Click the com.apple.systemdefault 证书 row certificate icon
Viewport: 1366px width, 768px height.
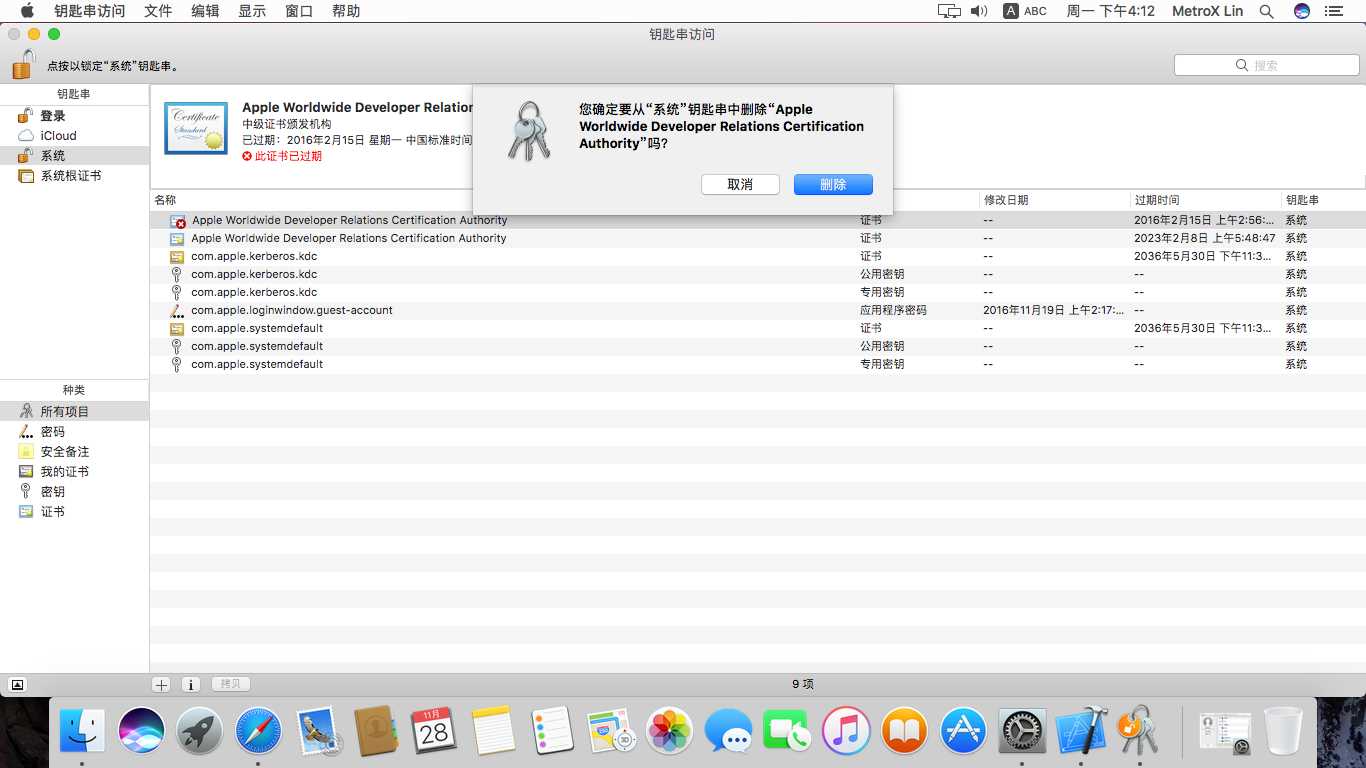pos(177,328)
